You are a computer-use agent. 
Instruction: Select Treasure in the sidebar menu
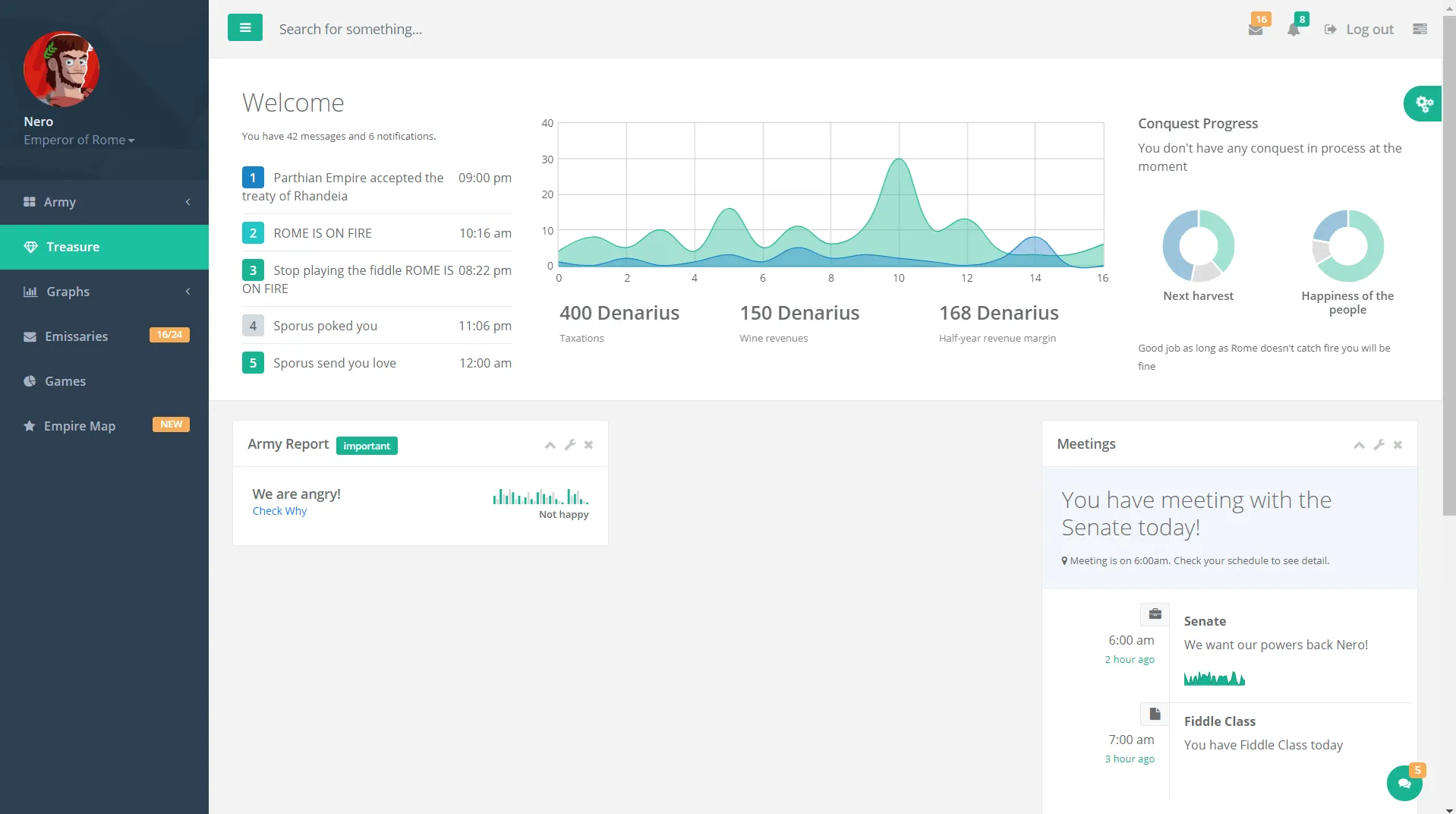point(104,247)
